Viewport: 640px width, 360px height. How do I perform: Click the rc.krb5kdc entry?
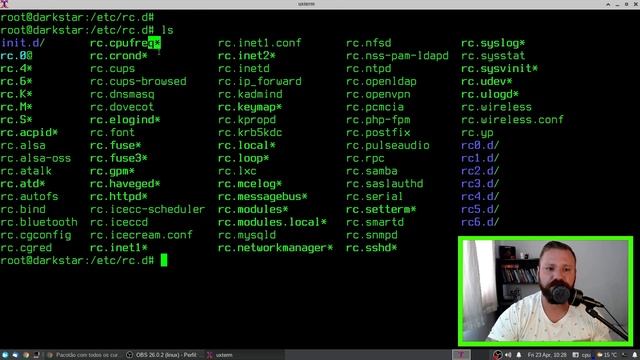250,133
